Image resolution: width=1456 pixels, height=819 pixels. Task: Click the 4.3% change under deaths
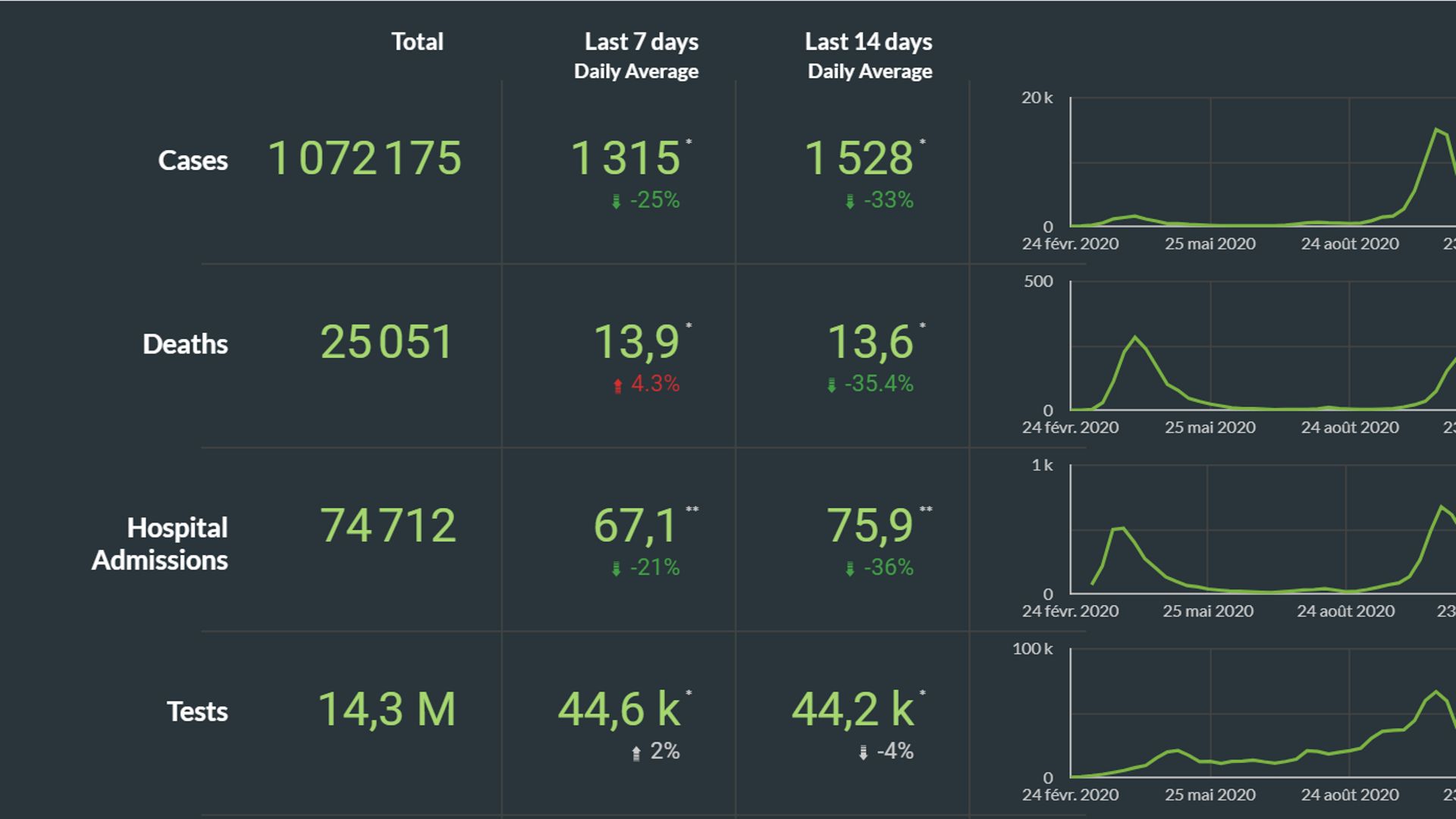(x=655, y=384)
